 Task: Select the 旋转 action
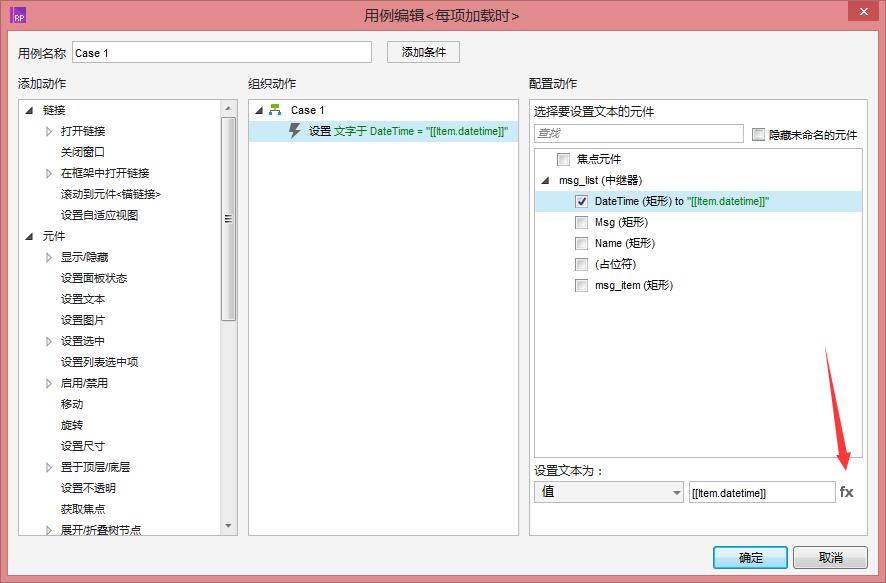(x=72, y=425)
